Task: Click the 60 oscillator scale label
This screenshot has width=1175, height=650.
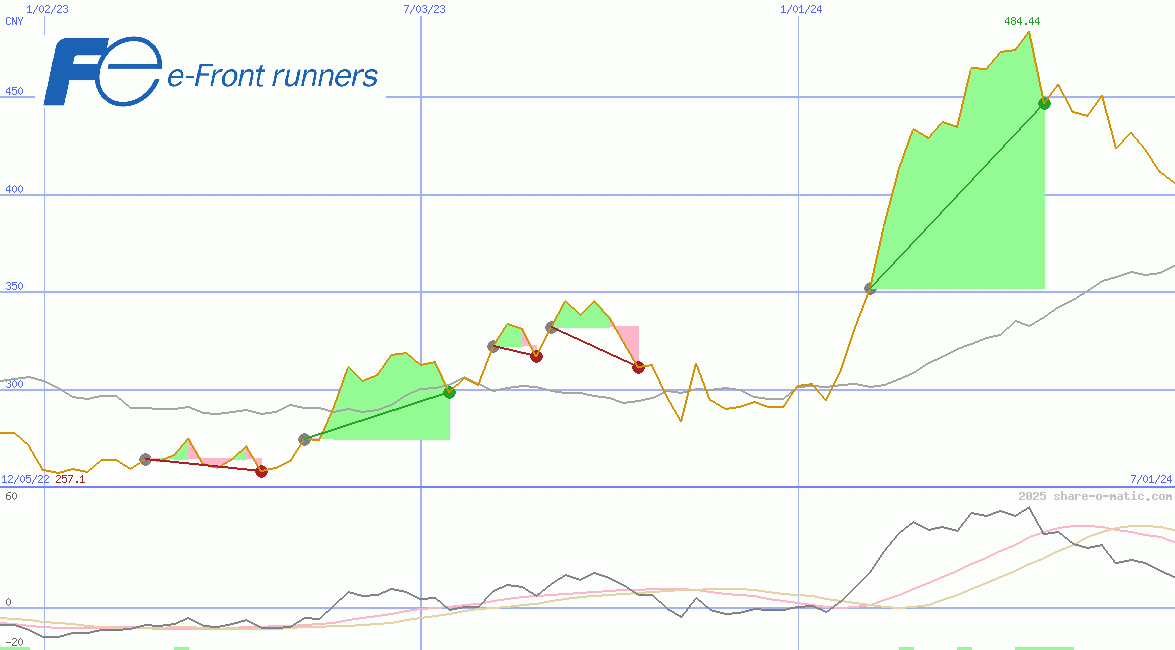Action: [11, 496]
